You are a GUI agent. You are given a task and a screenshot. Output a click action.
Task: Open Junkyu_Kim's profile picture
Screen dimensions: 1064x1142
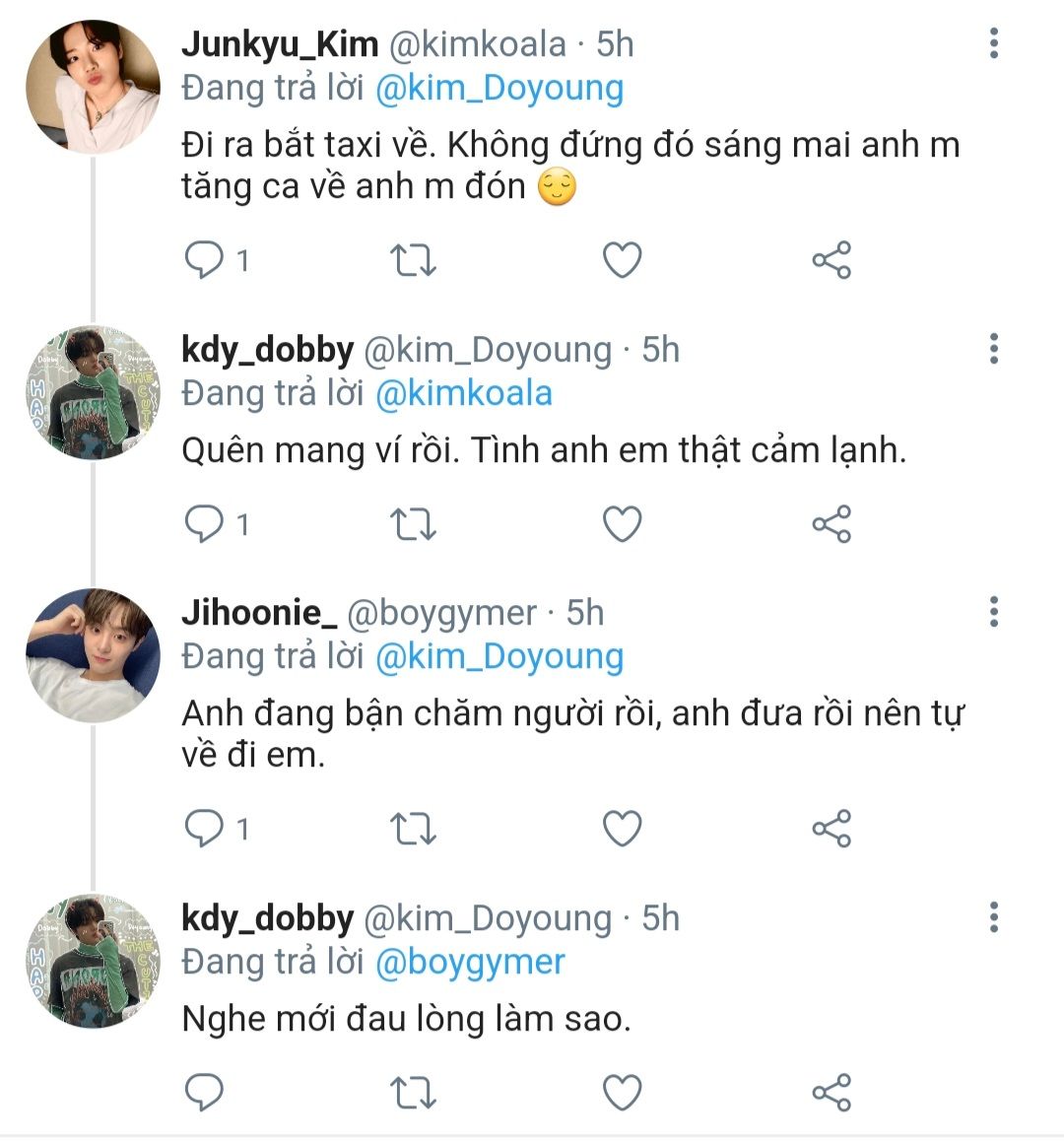tap(93, 88)
